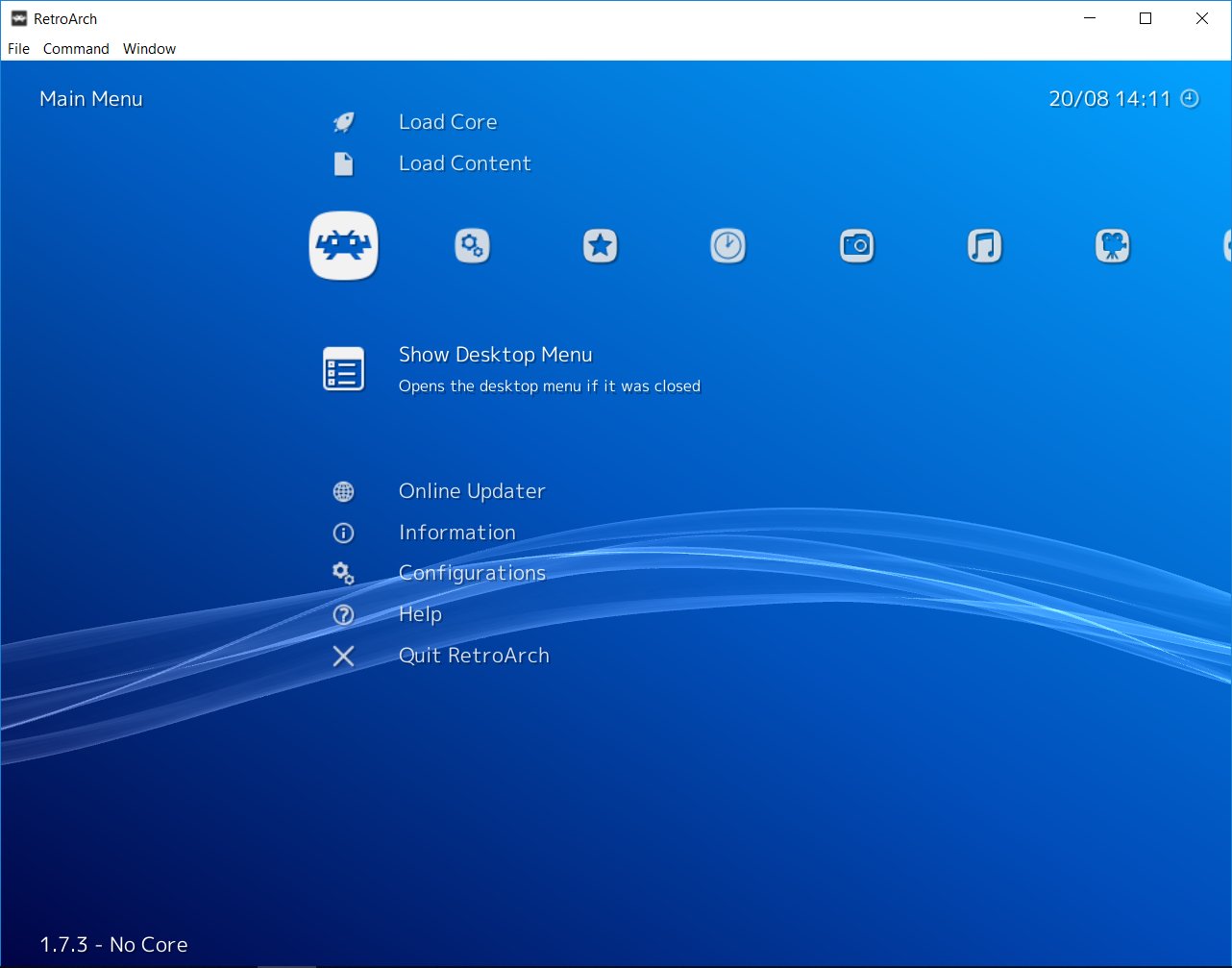Click the Online Updater globe icon
This screenshot has width=1232, height=968.
(343, 491)
